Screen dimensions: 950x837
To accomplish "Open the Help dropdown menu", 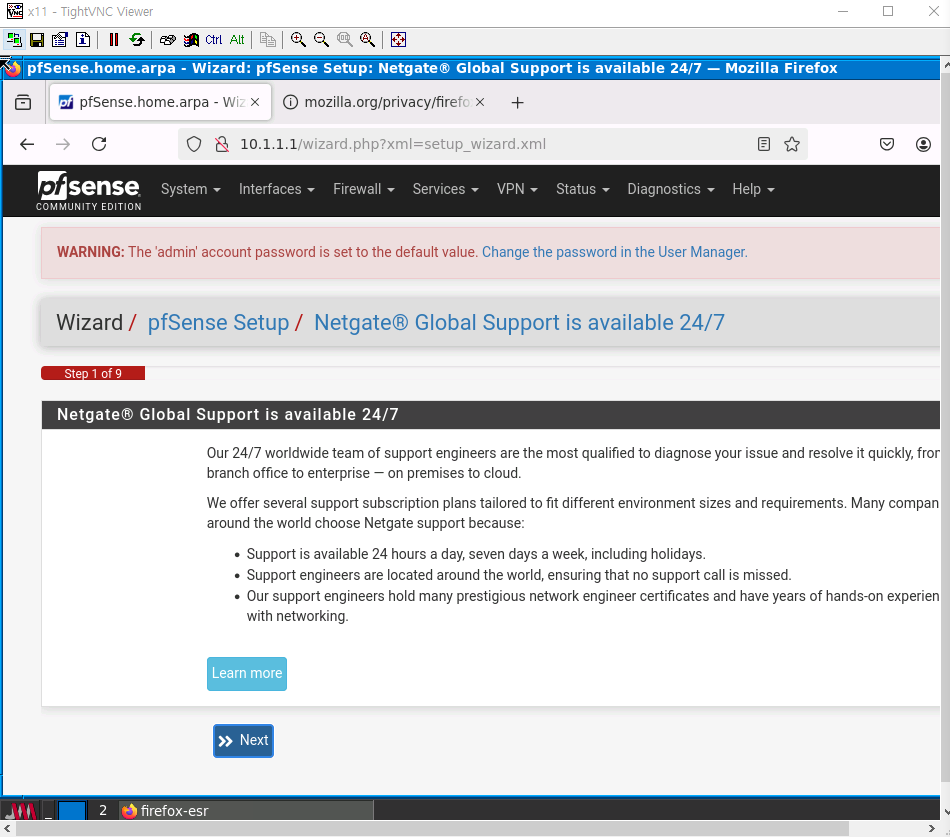I will point(753,190).
